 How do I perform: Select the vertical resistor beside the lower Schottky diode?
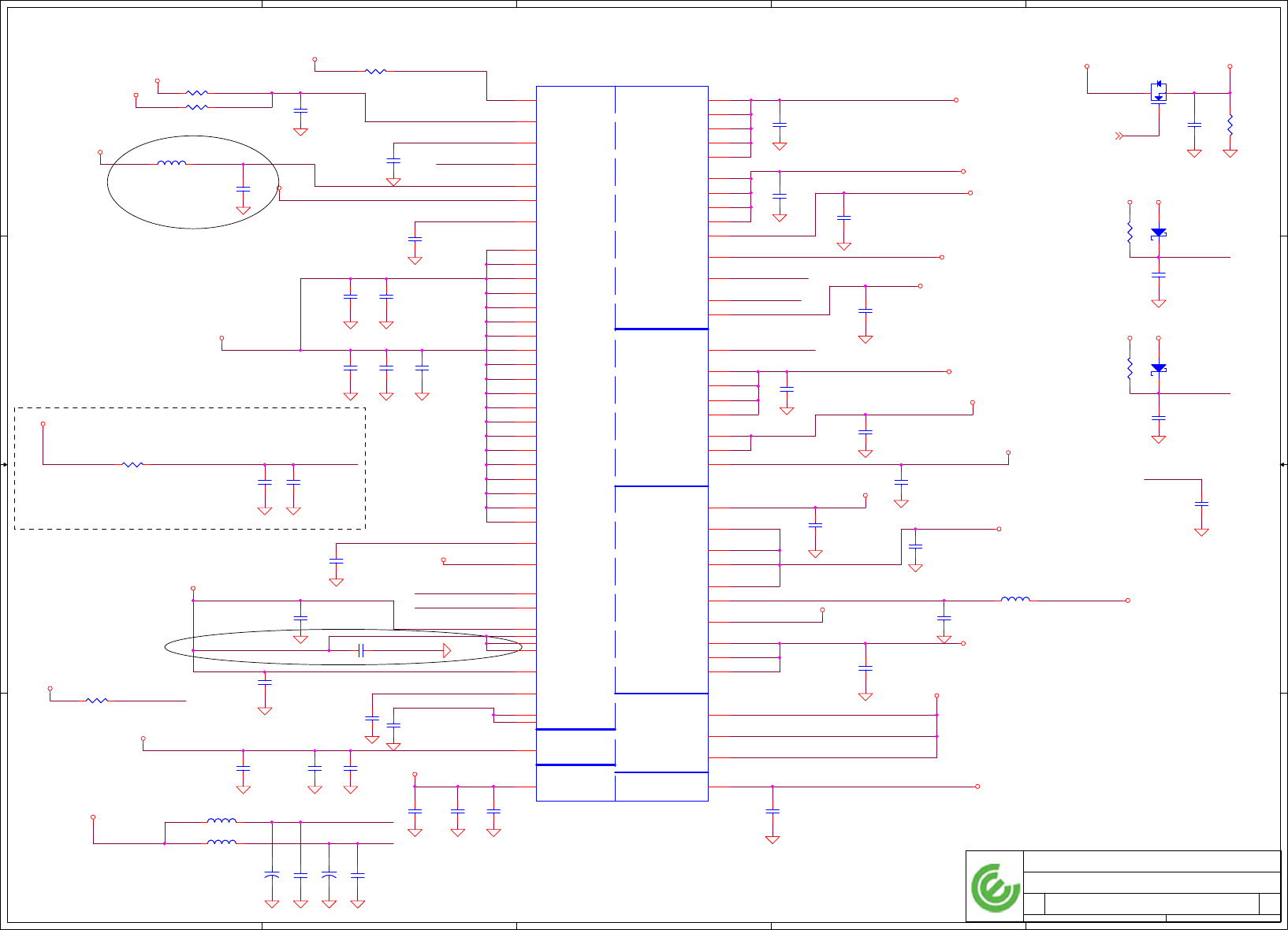1130,368
